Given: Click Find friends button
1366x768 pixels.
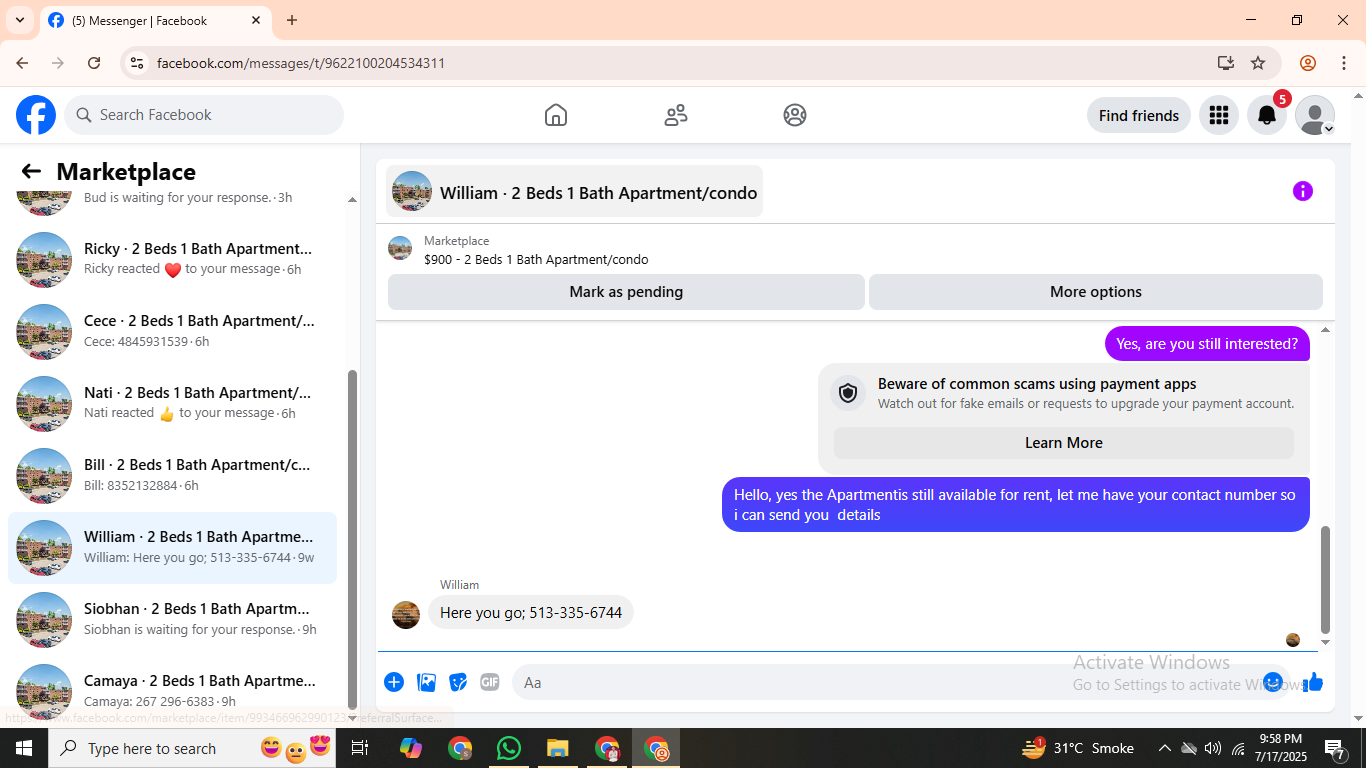Looking at the screenshot, I should click(1138, 115).
